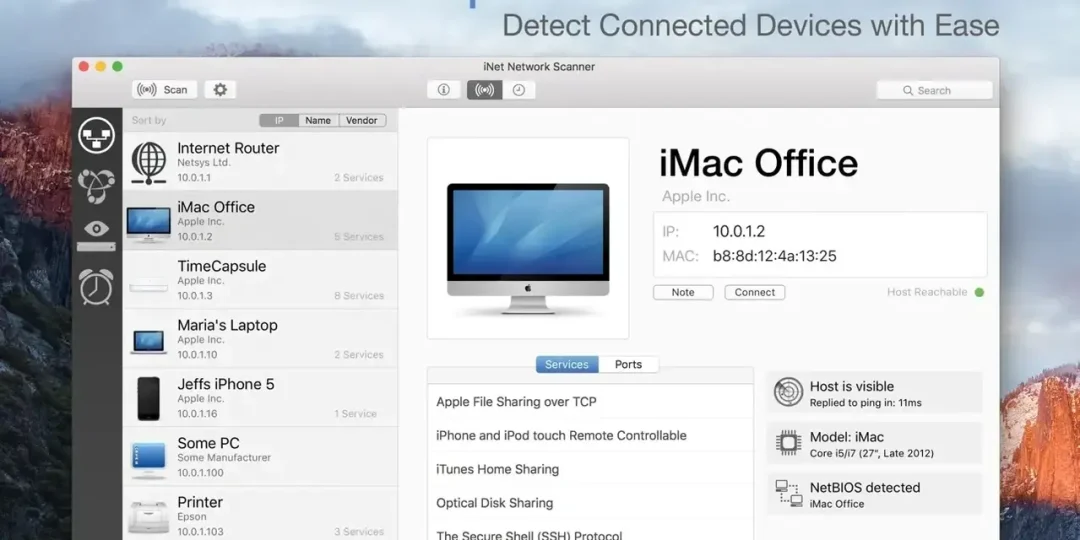Open the network scanner sidebar icon
The height and width of the screenshot is (540, 1080).
(96, 136)
